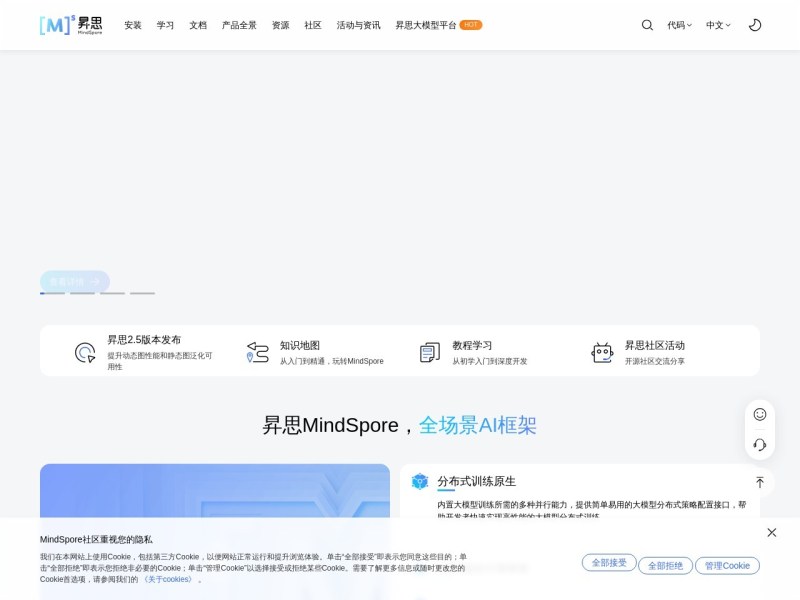Image resolution: width=800 pixels, height=600 pixels.
Task: Click the 全部接受 cookie button
Action: [609, 563]
